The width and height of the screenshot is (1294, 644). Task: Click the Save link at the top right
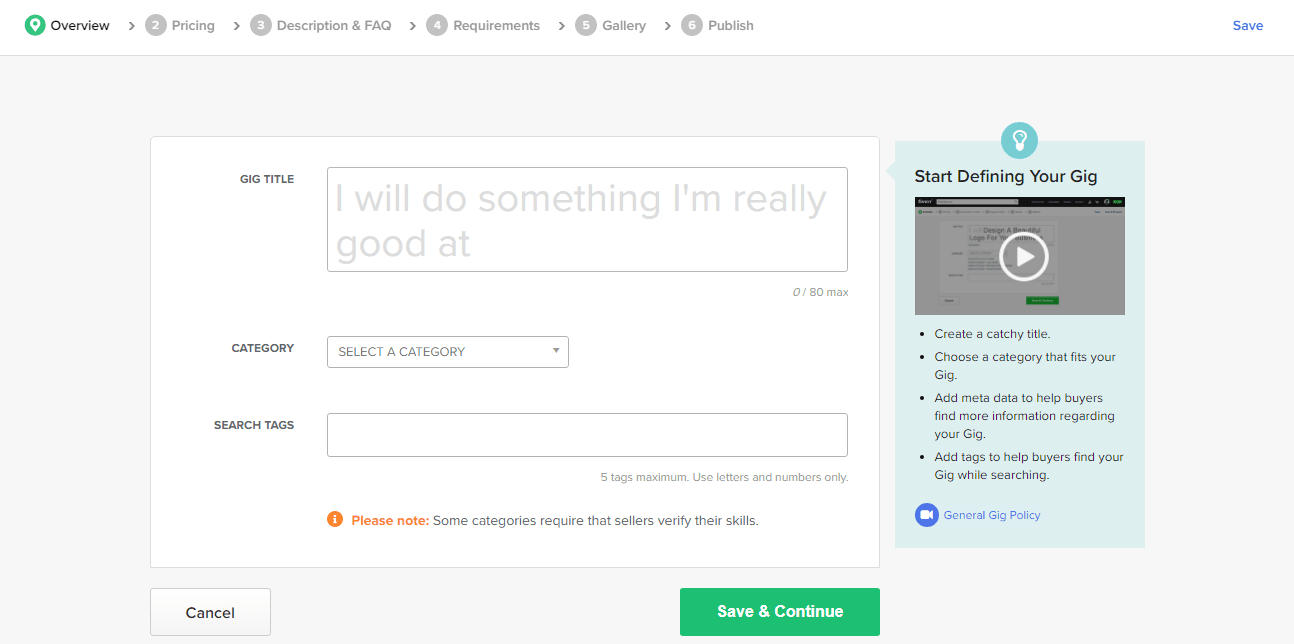click(1248, 25)
